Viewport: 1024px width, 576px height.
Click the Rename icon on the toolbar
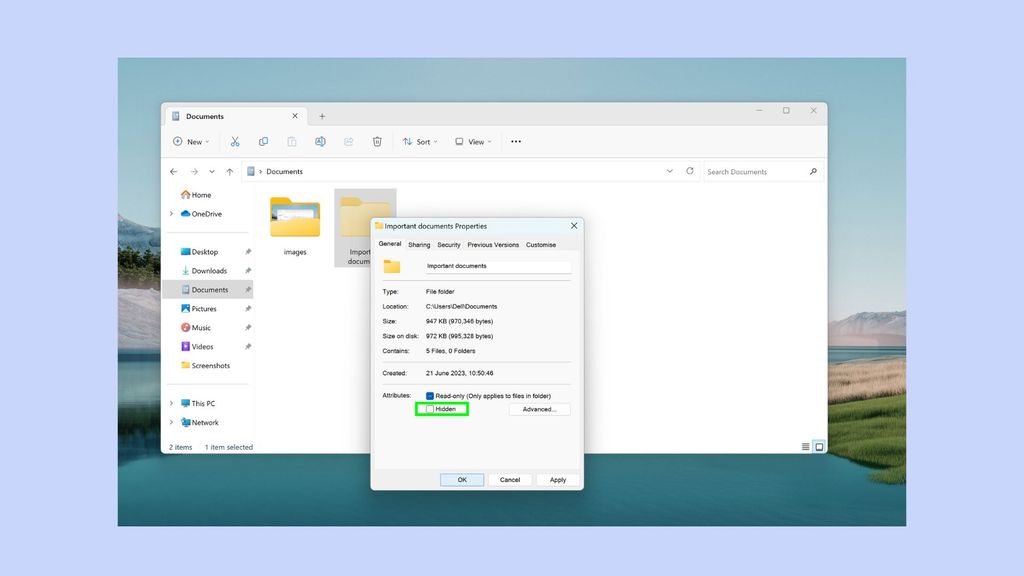(320, 141)
